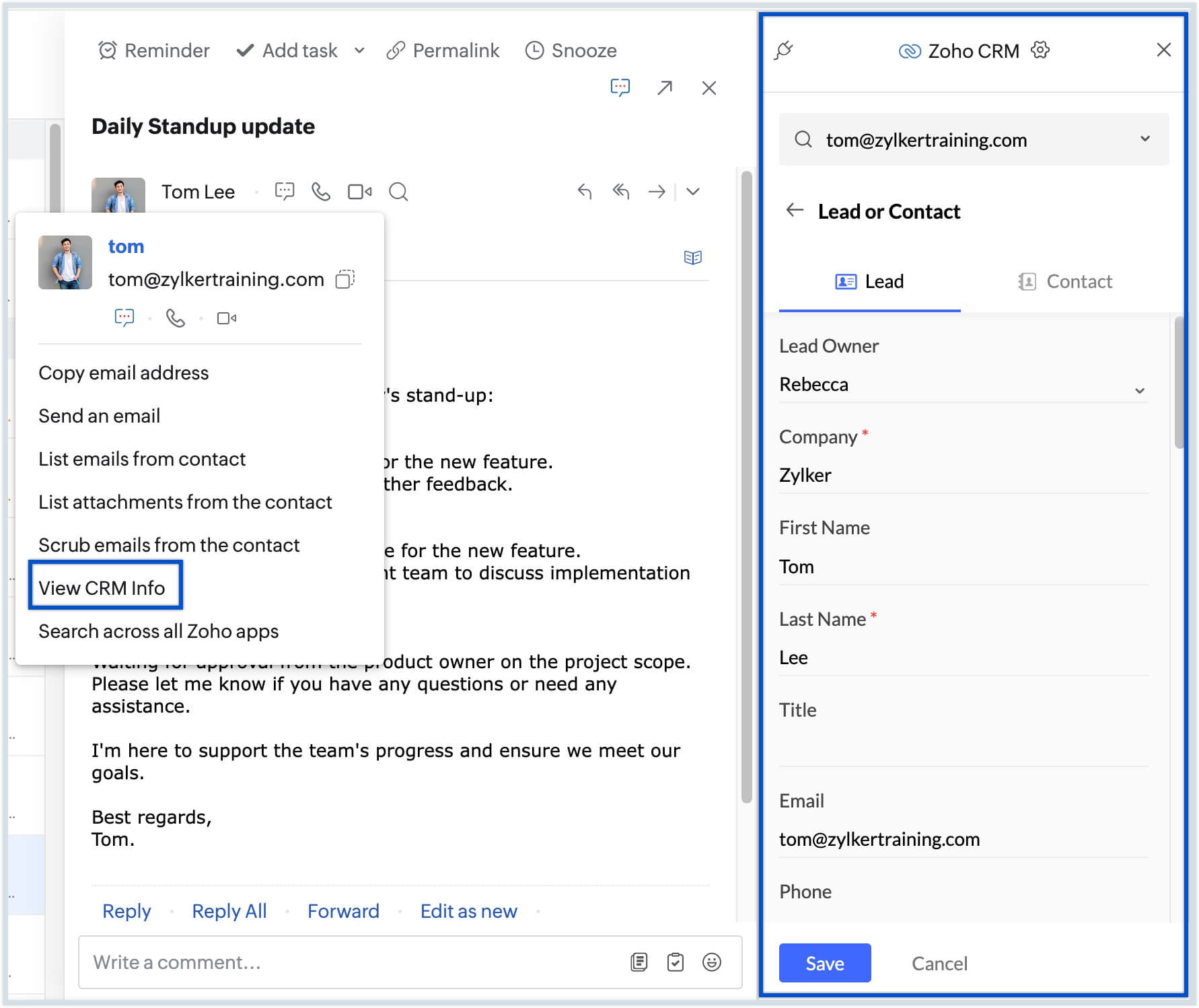Choose List attachments from the contact
This screenshot has height=1008, width=1199.
[185, 502]
